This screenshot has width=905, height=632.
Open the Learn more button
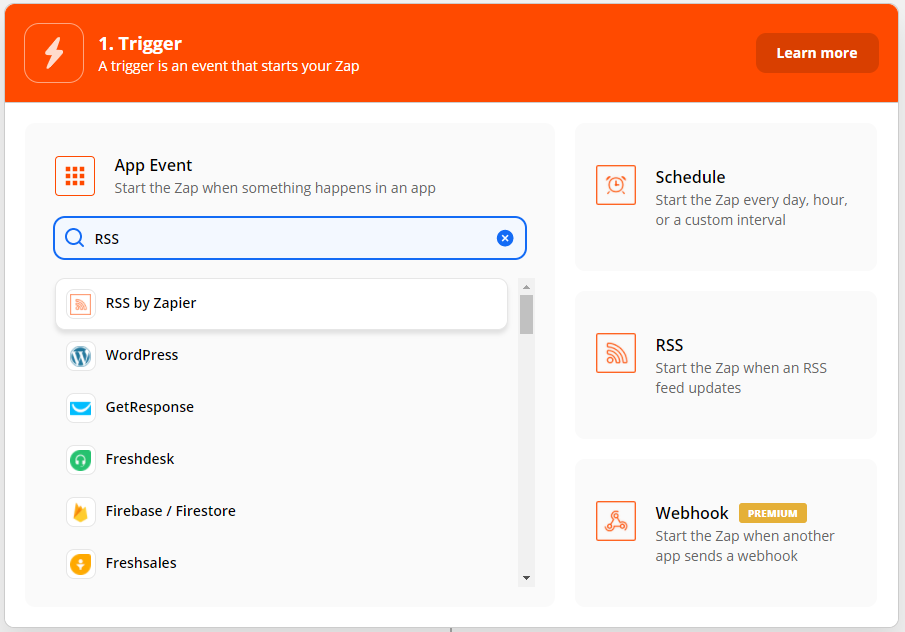click(817, 53)
